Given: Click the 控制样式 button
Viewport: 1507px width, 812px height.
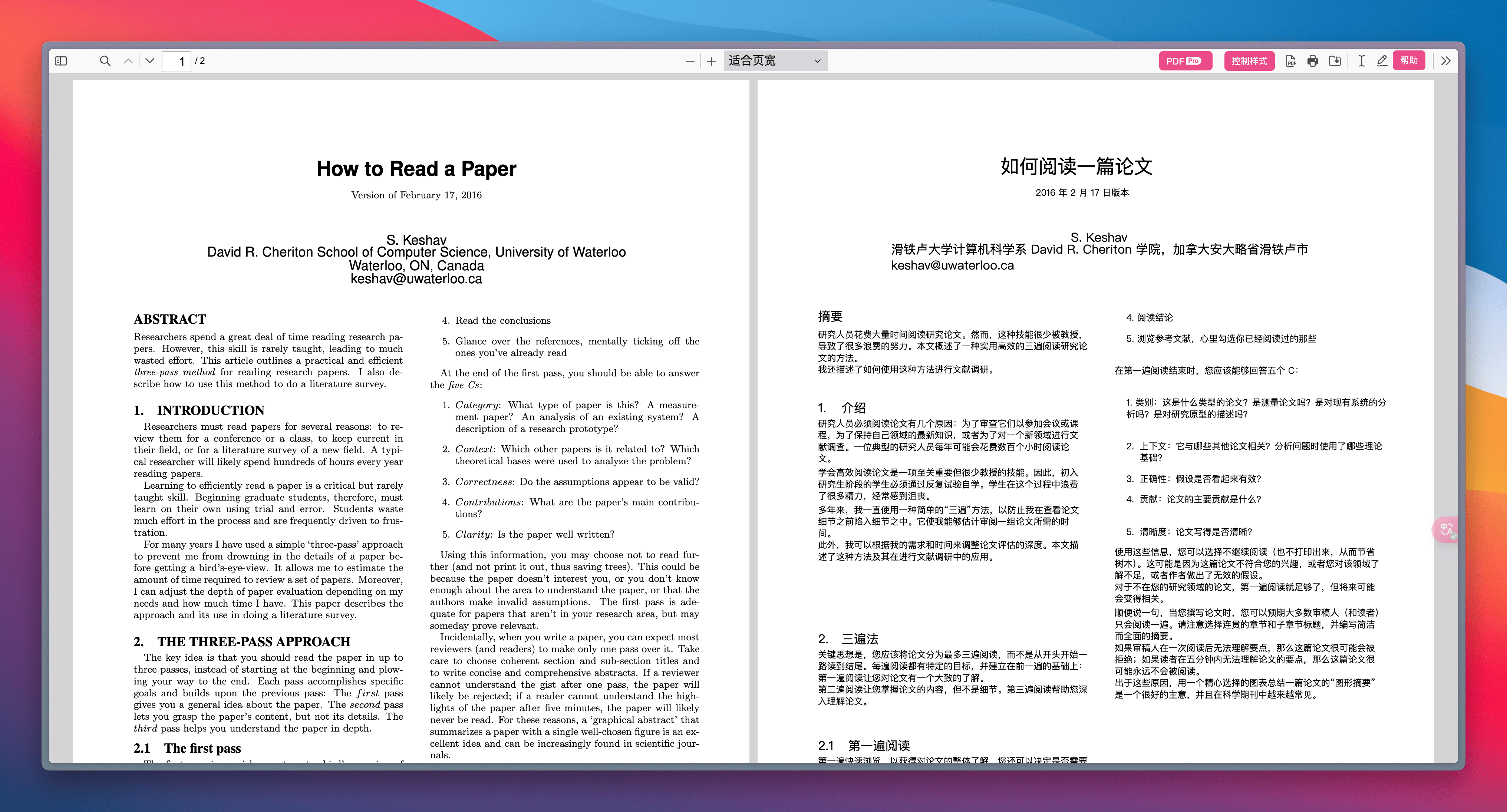Looking at the screenshot, I should click(1249, 61).
